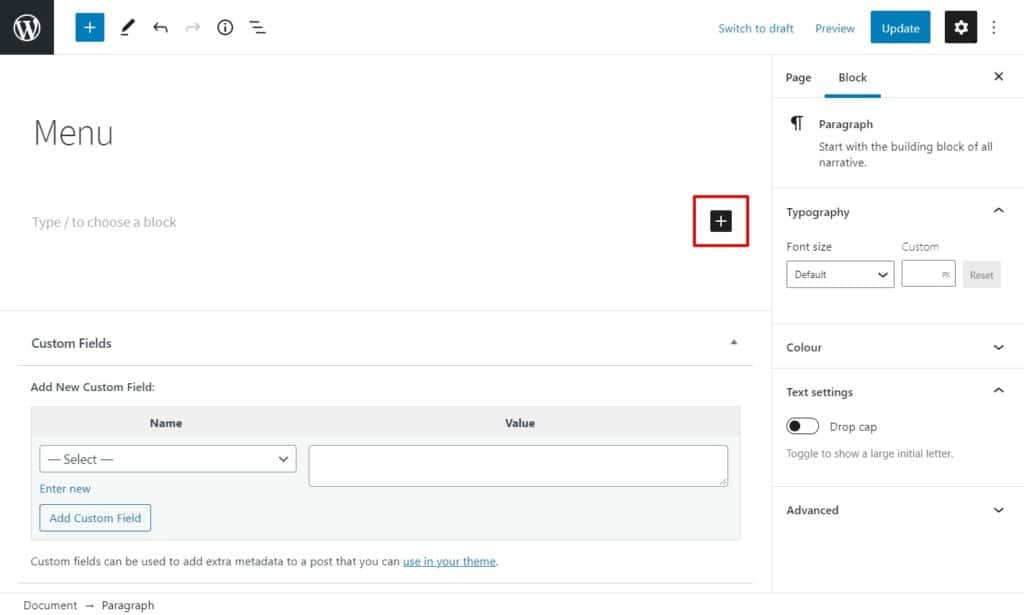
Task: Open the Options three-dot menu
Action: [993, 27]
